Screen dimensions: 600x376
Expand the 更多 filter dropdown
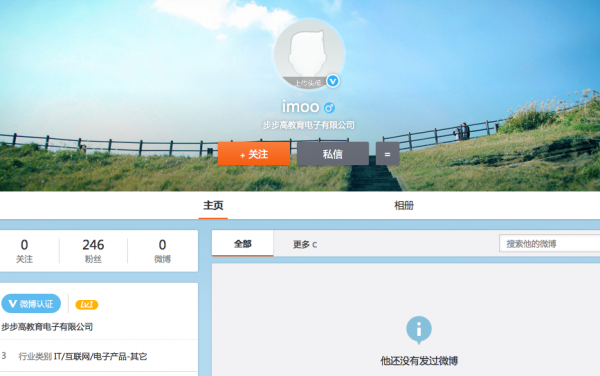(305, 244)
